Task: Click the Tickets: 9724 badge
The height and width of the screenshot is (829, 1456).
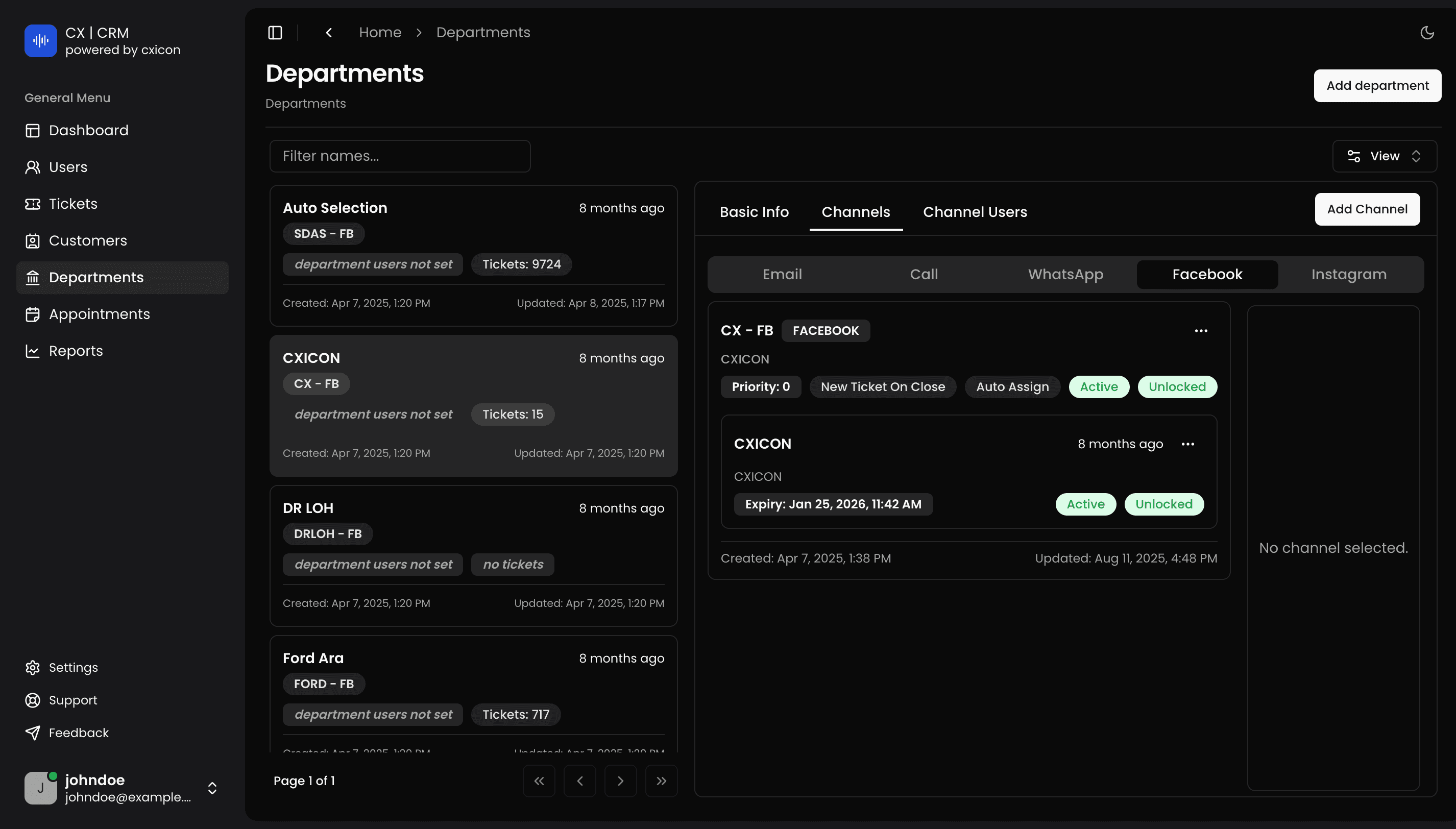Action: coord(521,264)
